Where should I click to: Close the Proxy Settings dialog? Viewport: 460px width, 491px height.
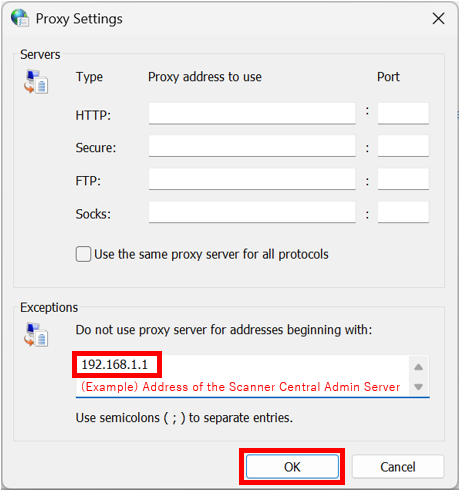pos(438,18)
